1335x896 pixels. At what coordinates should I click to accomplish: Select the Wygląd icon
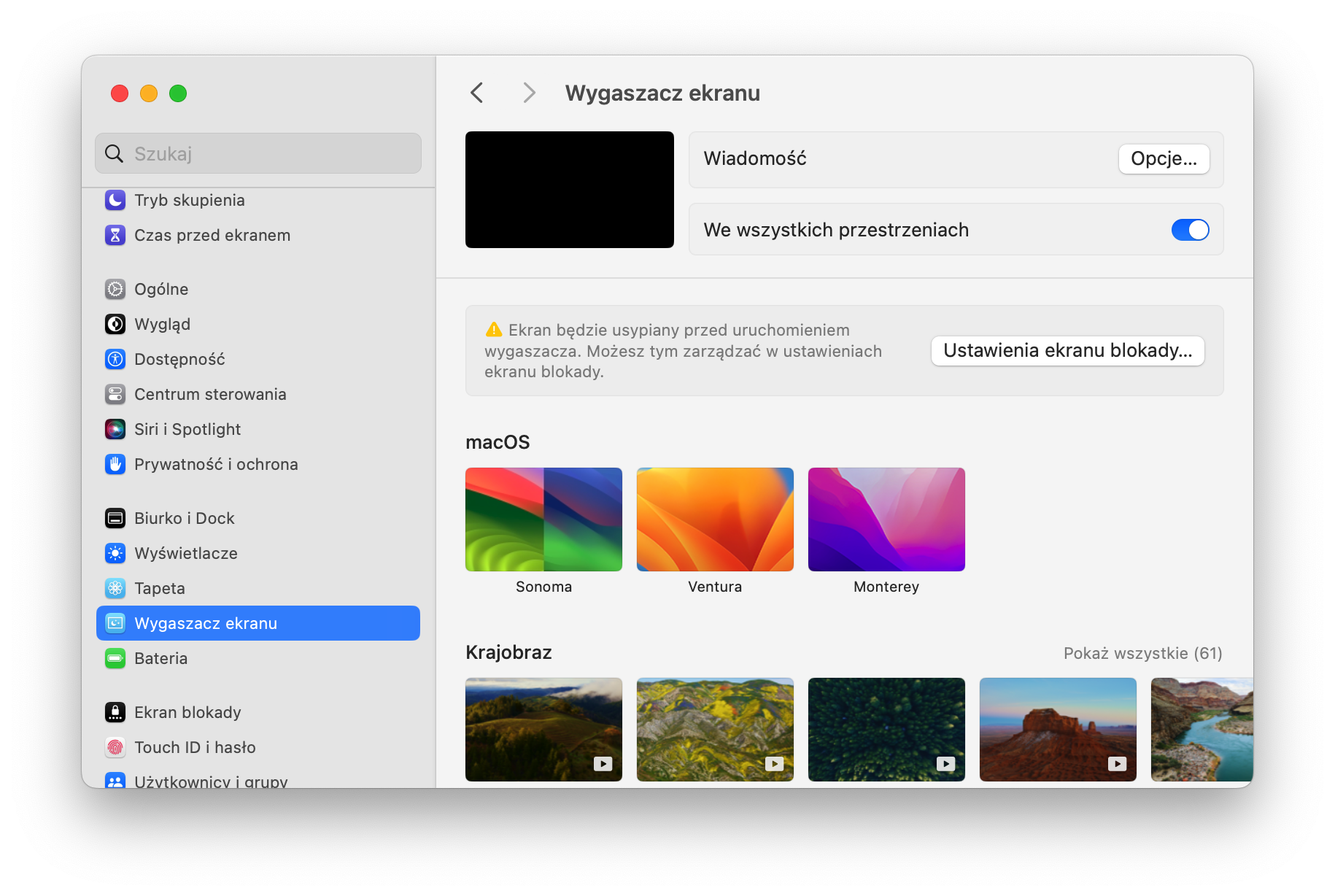115,324
